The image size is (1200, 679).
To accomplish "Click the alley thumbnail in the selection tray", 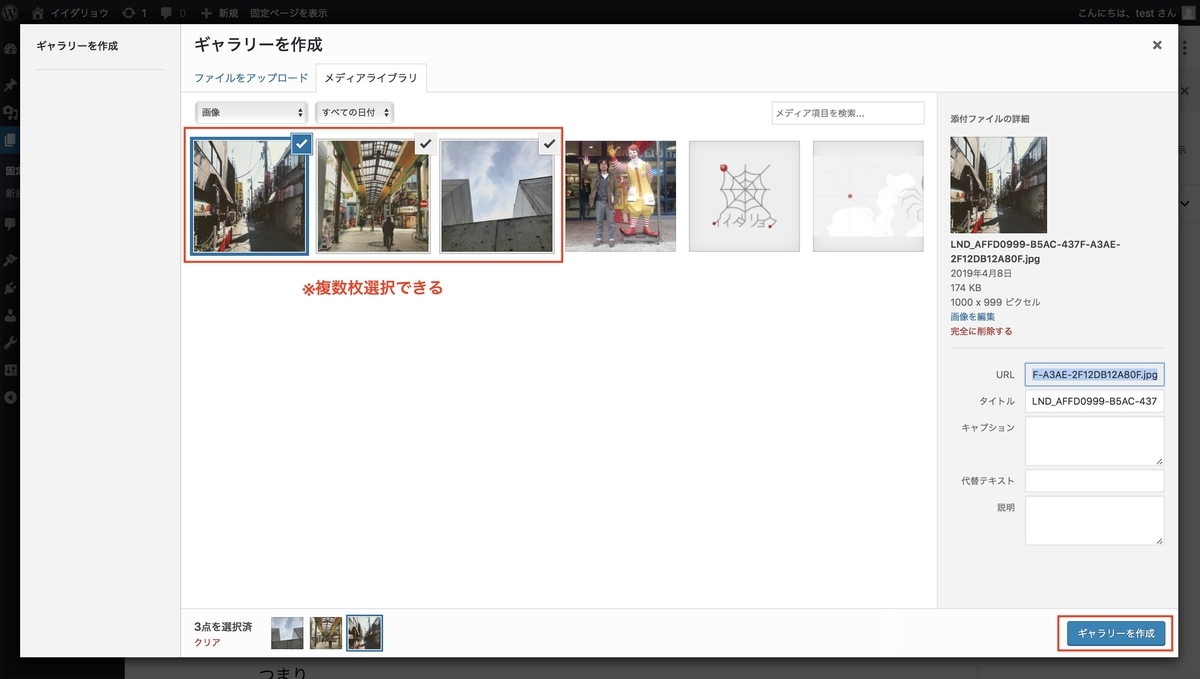I will coord(364,633).
